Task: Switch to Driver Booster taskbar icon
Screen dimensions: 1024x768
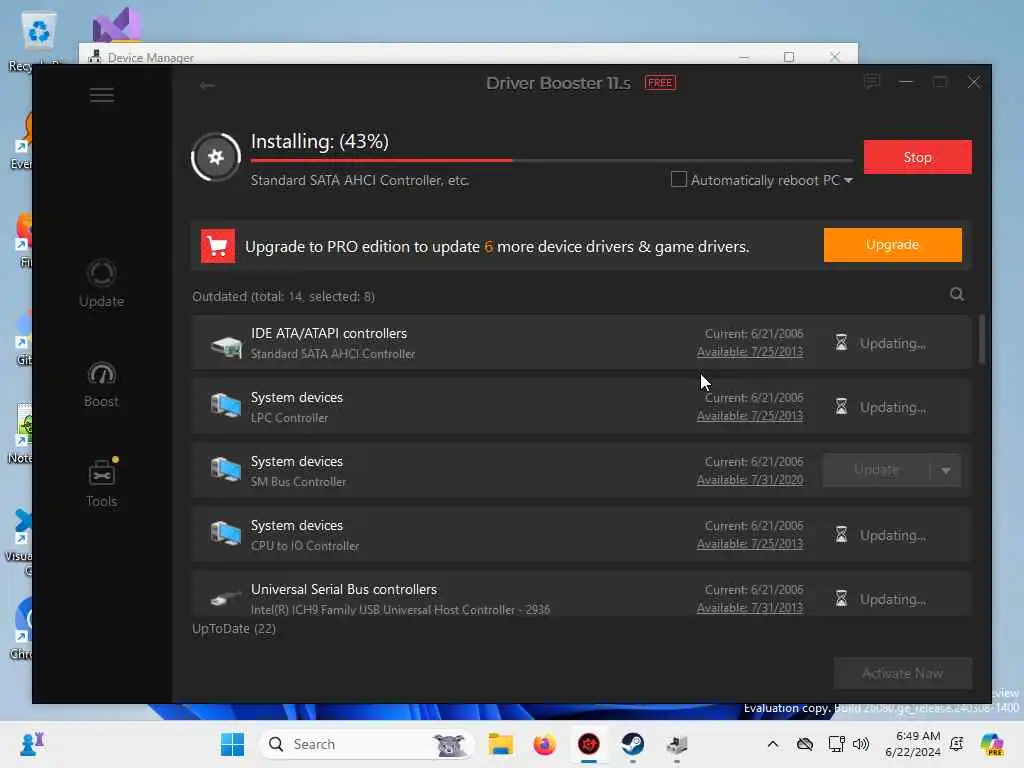Action: [588, 744]
